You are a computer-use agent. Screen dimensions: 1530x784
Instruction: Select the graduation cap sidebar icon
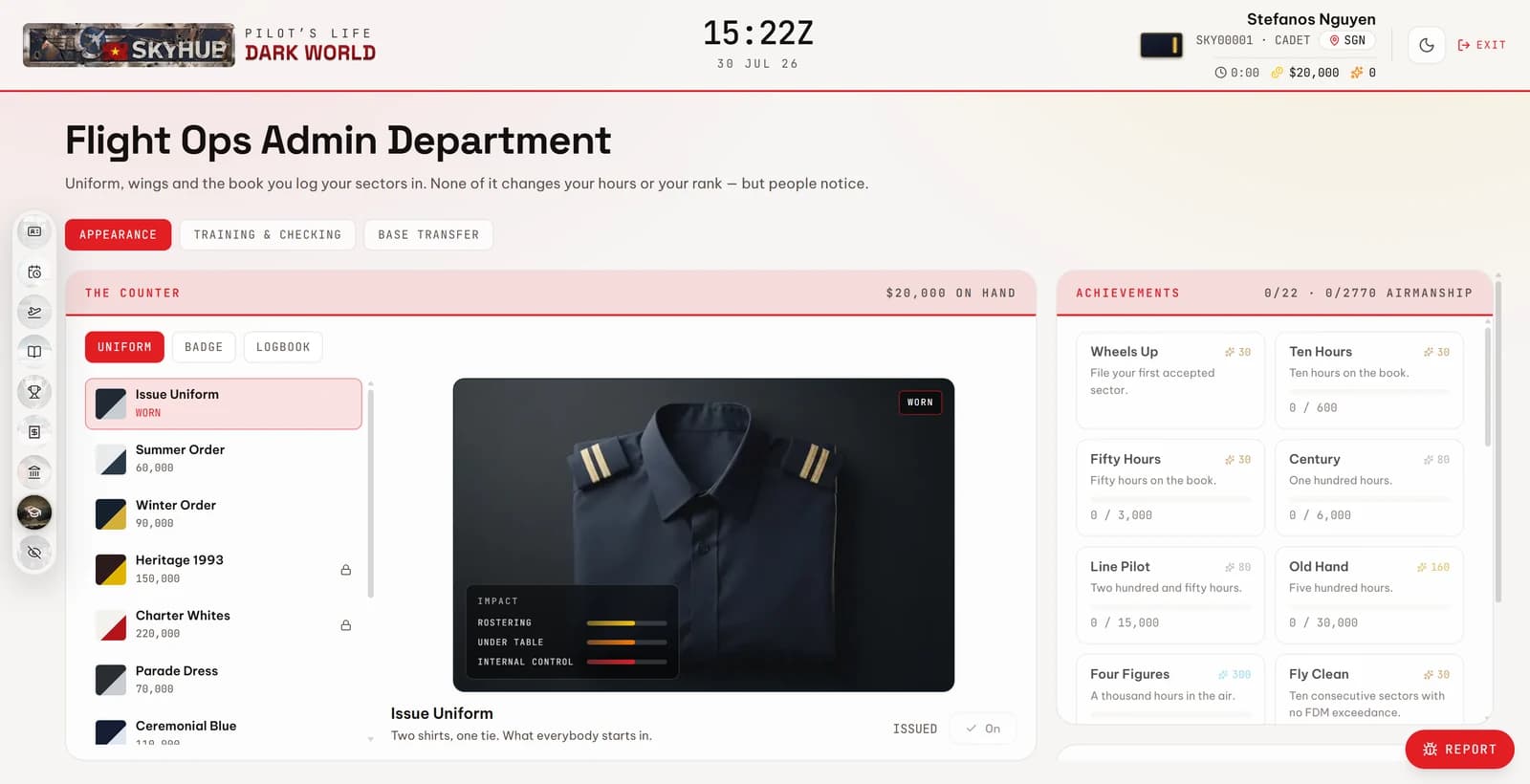pos(34,512)
